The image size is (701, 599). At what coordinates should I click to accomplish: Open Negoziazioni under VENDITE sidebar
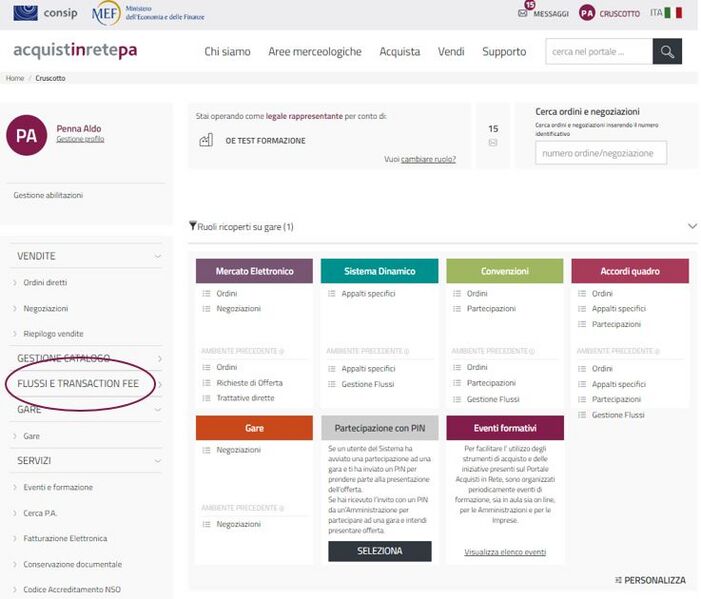[x=46, y=308]
